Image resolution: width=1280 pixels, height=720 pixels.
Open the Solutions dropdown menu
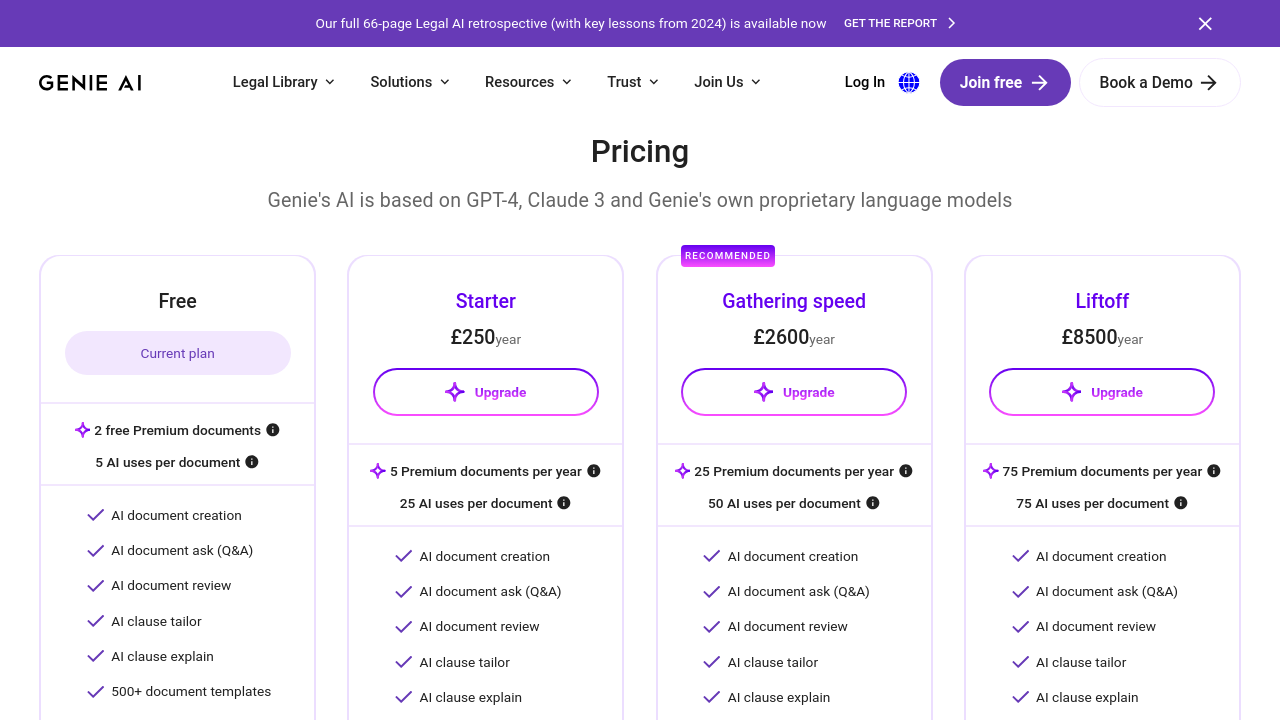[x=410, y=82]
